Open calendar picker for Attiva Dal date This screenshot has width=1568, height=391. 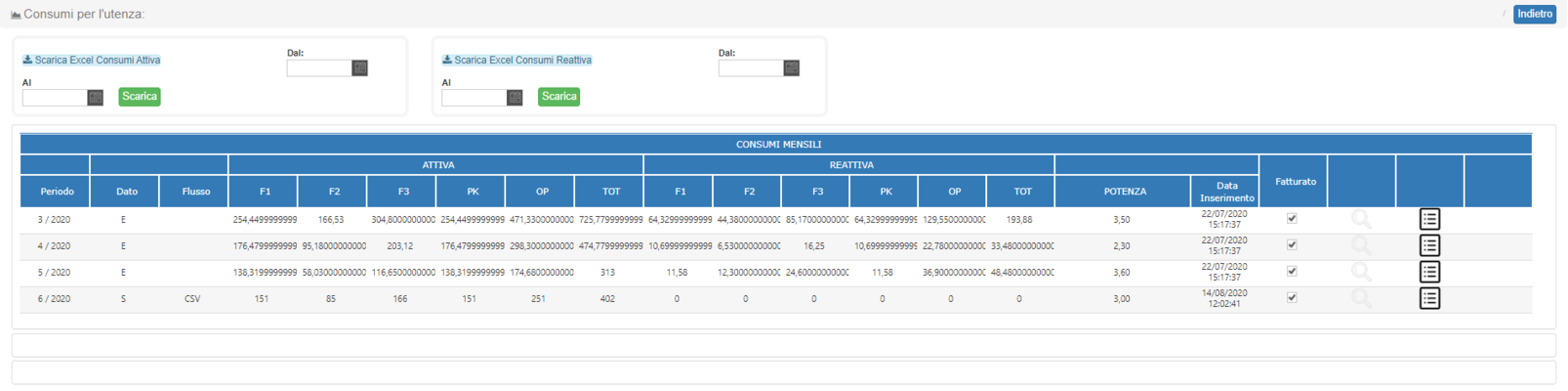pyautogui.click(x=359, y=67)
